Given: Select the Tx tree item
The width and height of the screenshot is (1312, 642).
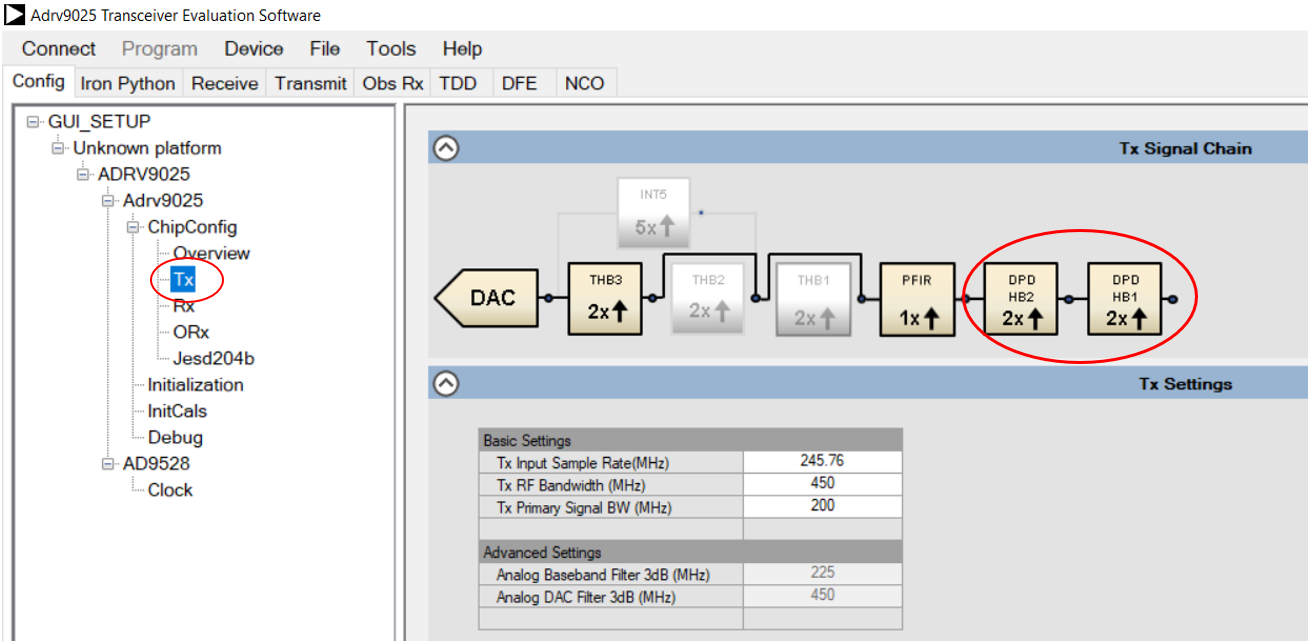Looking at the screenshot, I should tap(183, 280).
